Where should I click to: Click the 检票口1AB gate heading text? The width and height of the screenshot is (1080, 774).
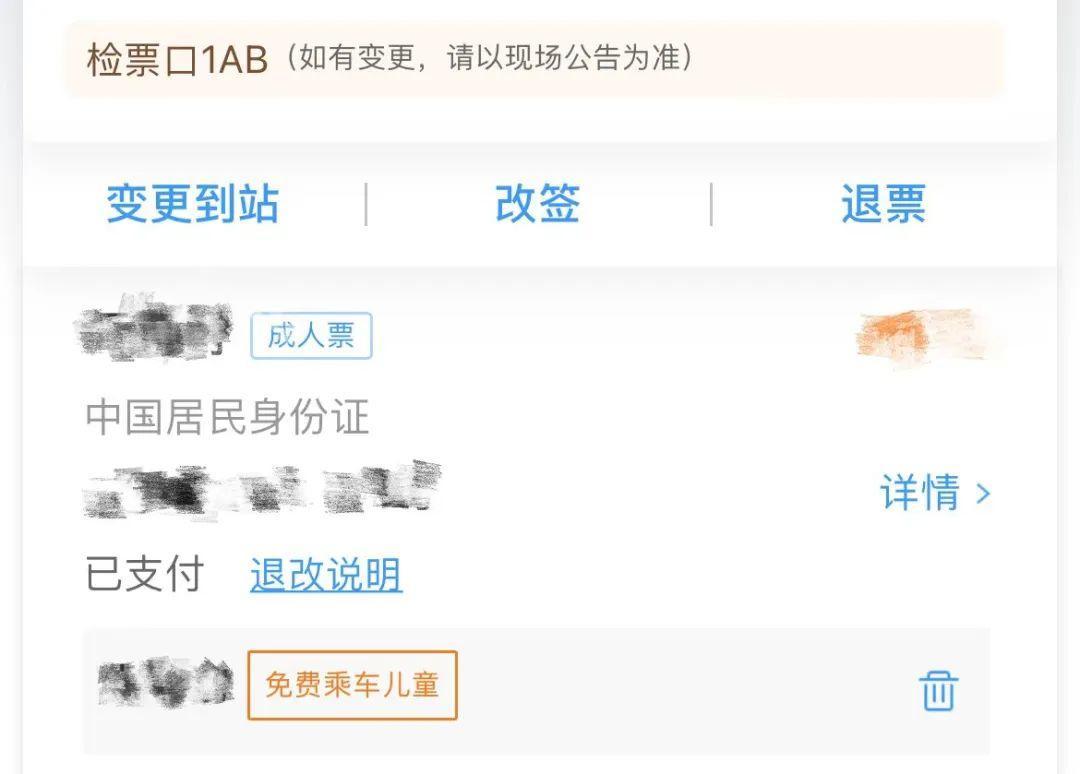click(x=177, y=60)
